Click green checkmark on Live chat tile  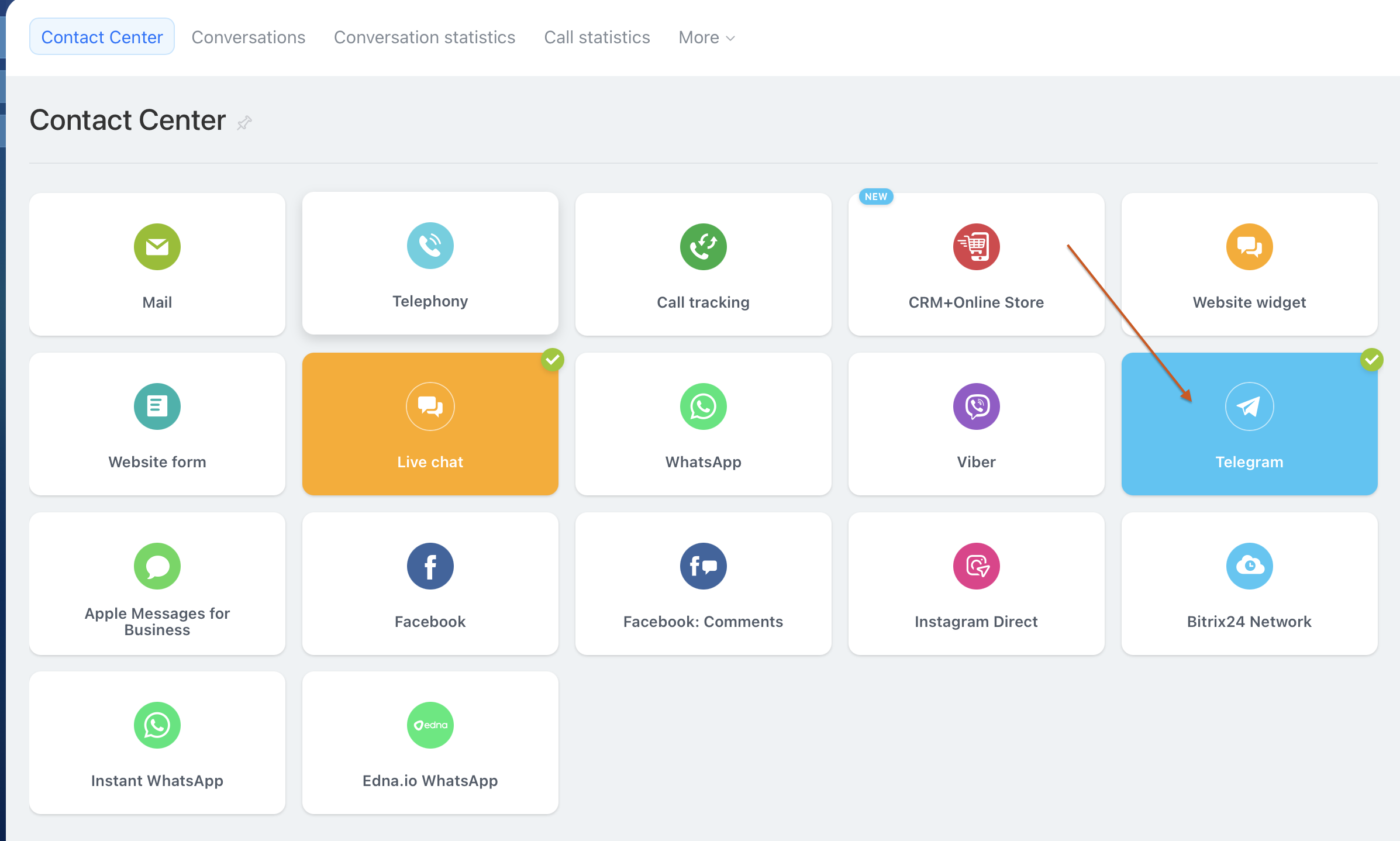(x=552, y=360)
